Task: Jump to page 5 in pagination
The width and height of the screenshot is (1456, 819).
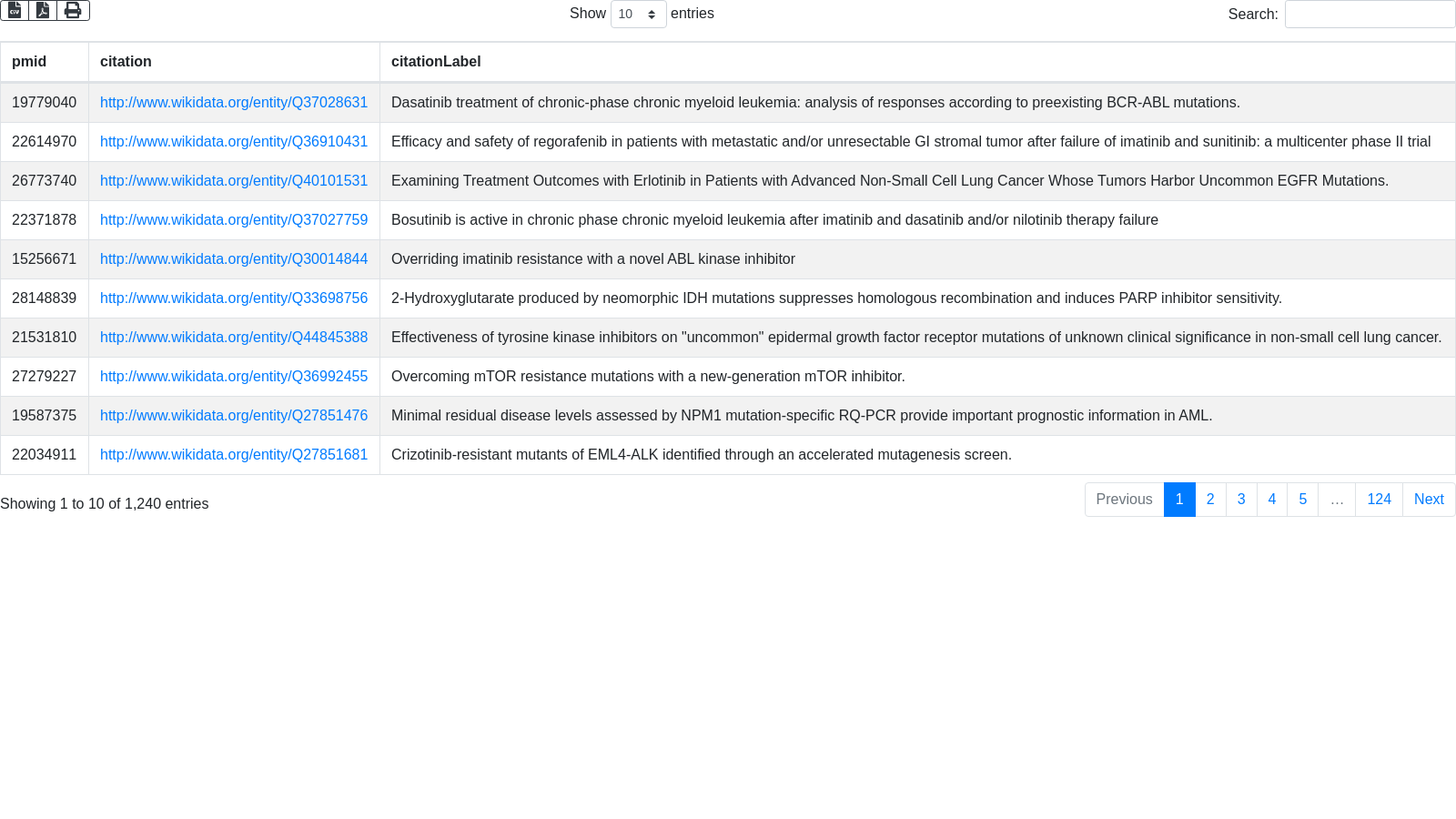Action: 1302,500
